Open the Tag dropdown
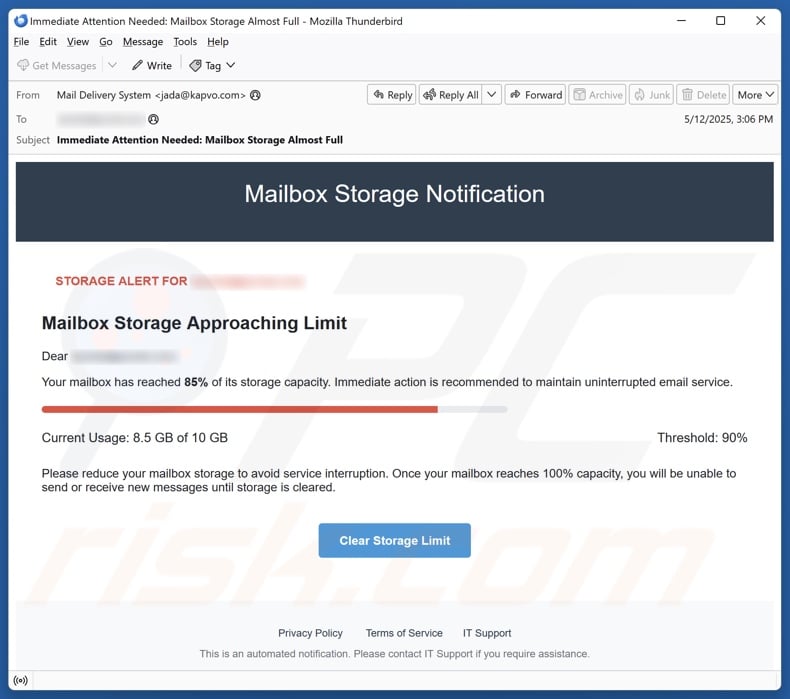The image size is (790, 699). pyautogui.click(x=212, y=66)
